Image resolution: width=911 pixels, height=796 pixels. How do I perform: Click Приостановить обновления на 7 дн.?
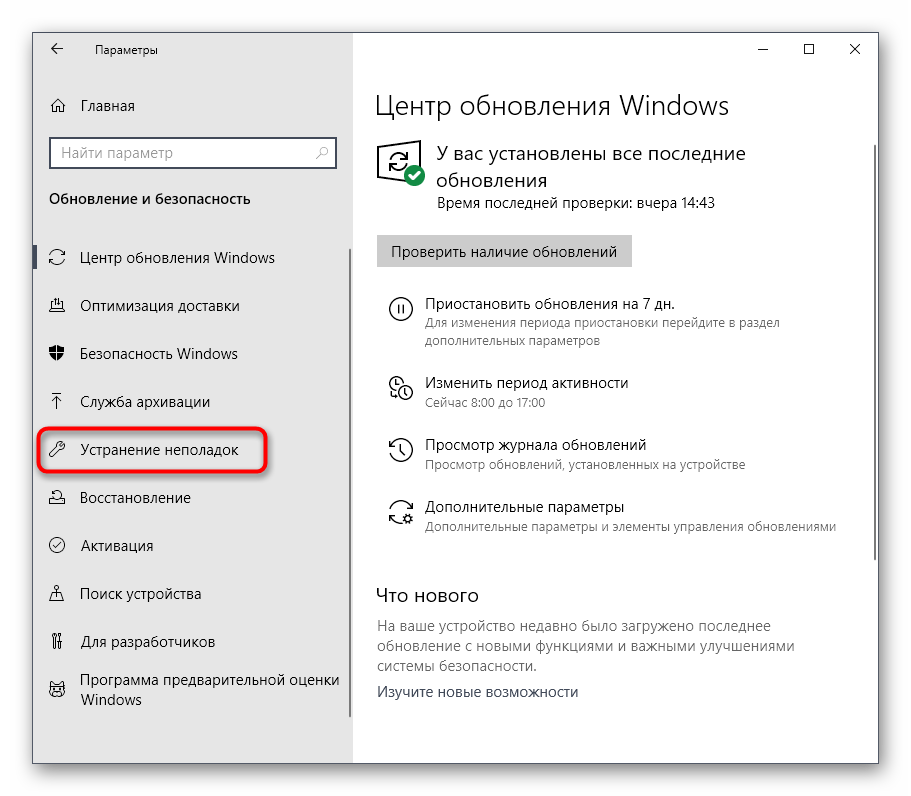click(x=550, y=304)
